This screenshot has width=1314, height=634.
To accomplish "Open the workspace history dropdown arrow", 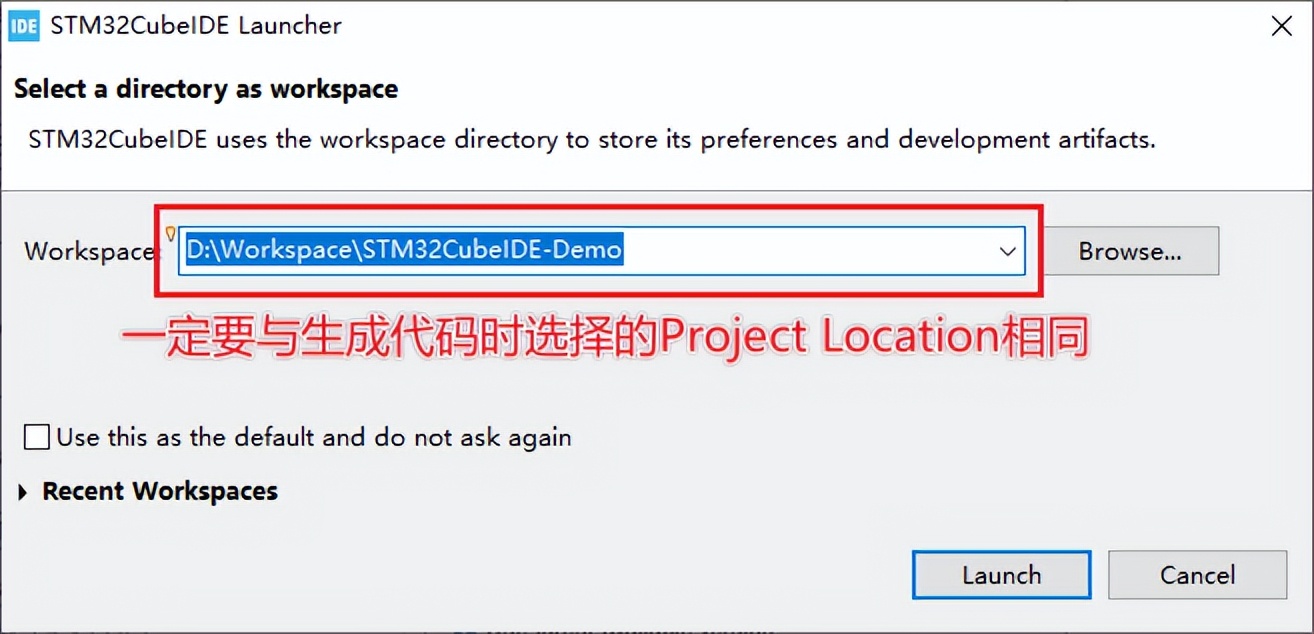I will pyautogui.click(x=1007, y=251).
